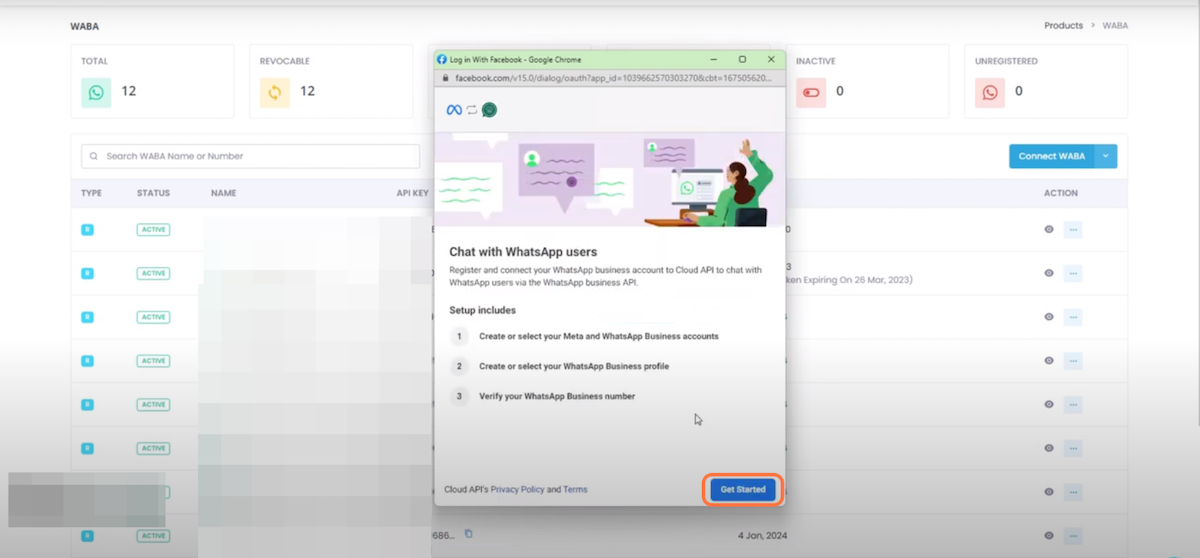Click the ACTION column header

1061,193
